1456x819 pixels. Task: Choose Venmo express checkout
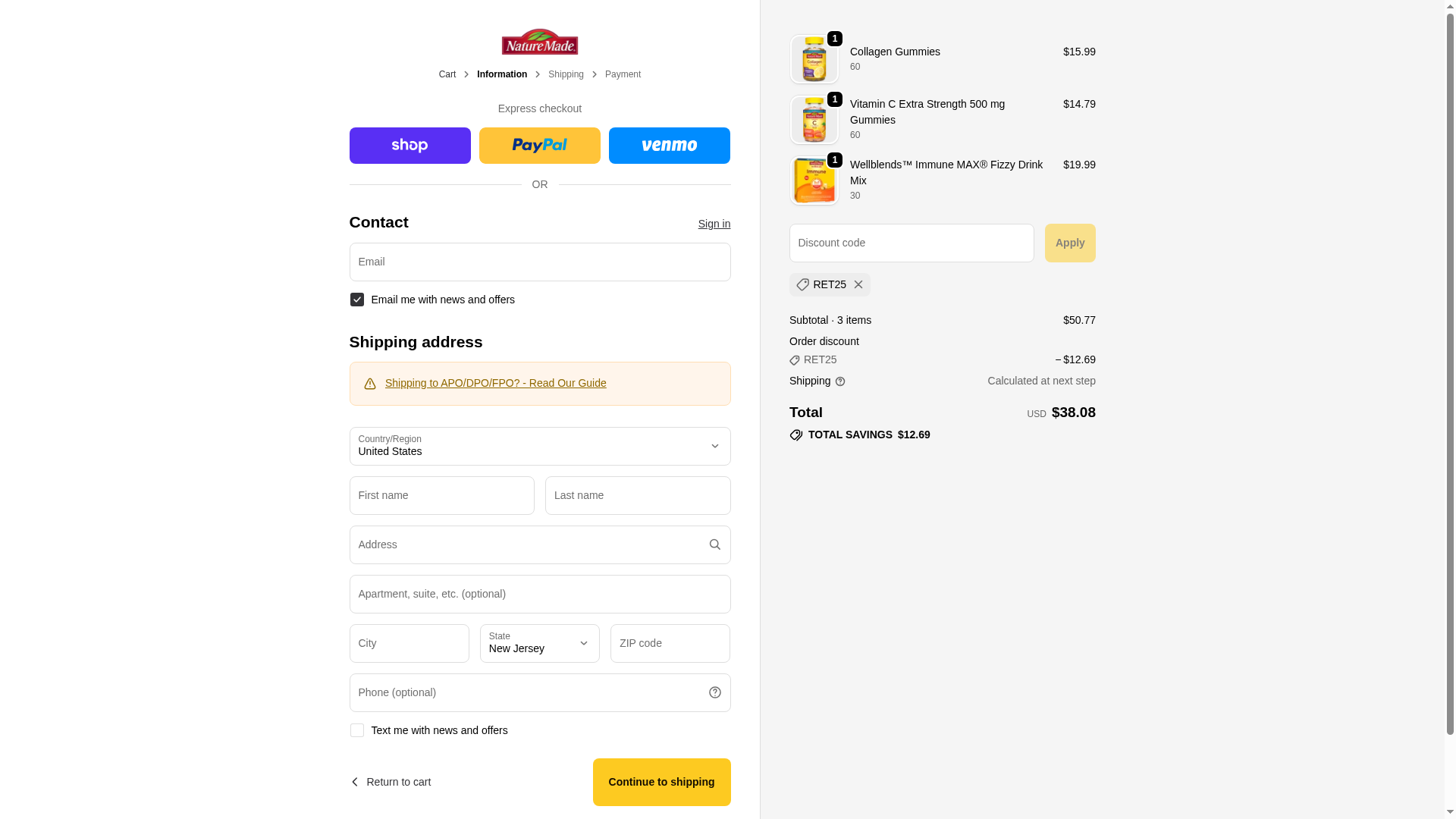(x=669, y=146)
